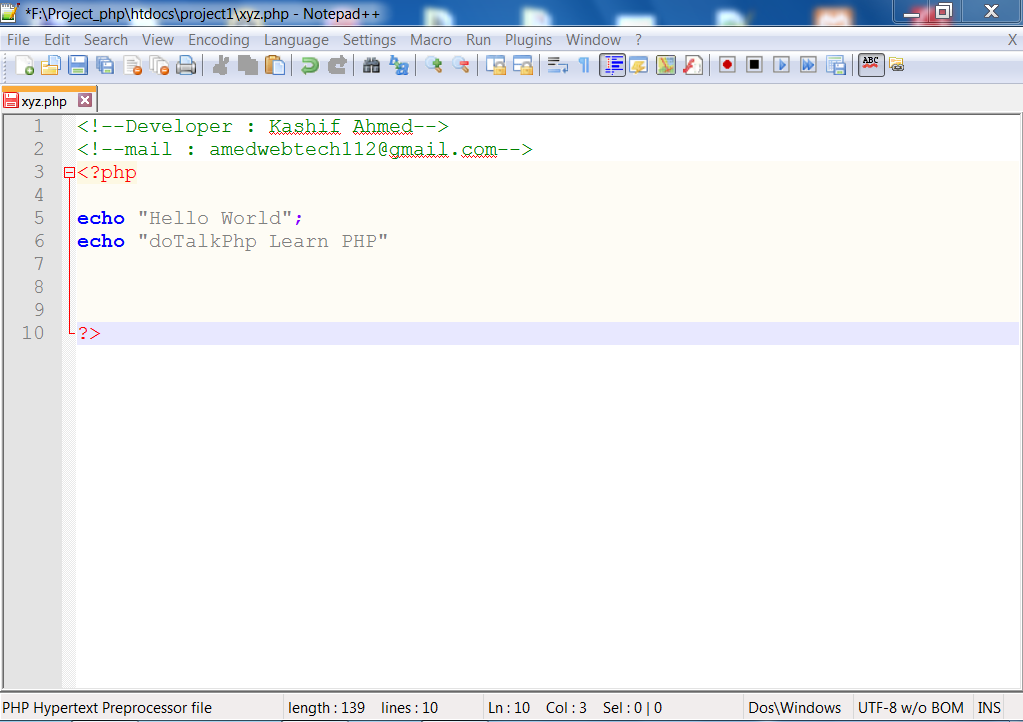Image resolution: width=1023 pixels, height=722 pixels.
Task: Select the Replace toolbar icon
Action: pos(398,64)
